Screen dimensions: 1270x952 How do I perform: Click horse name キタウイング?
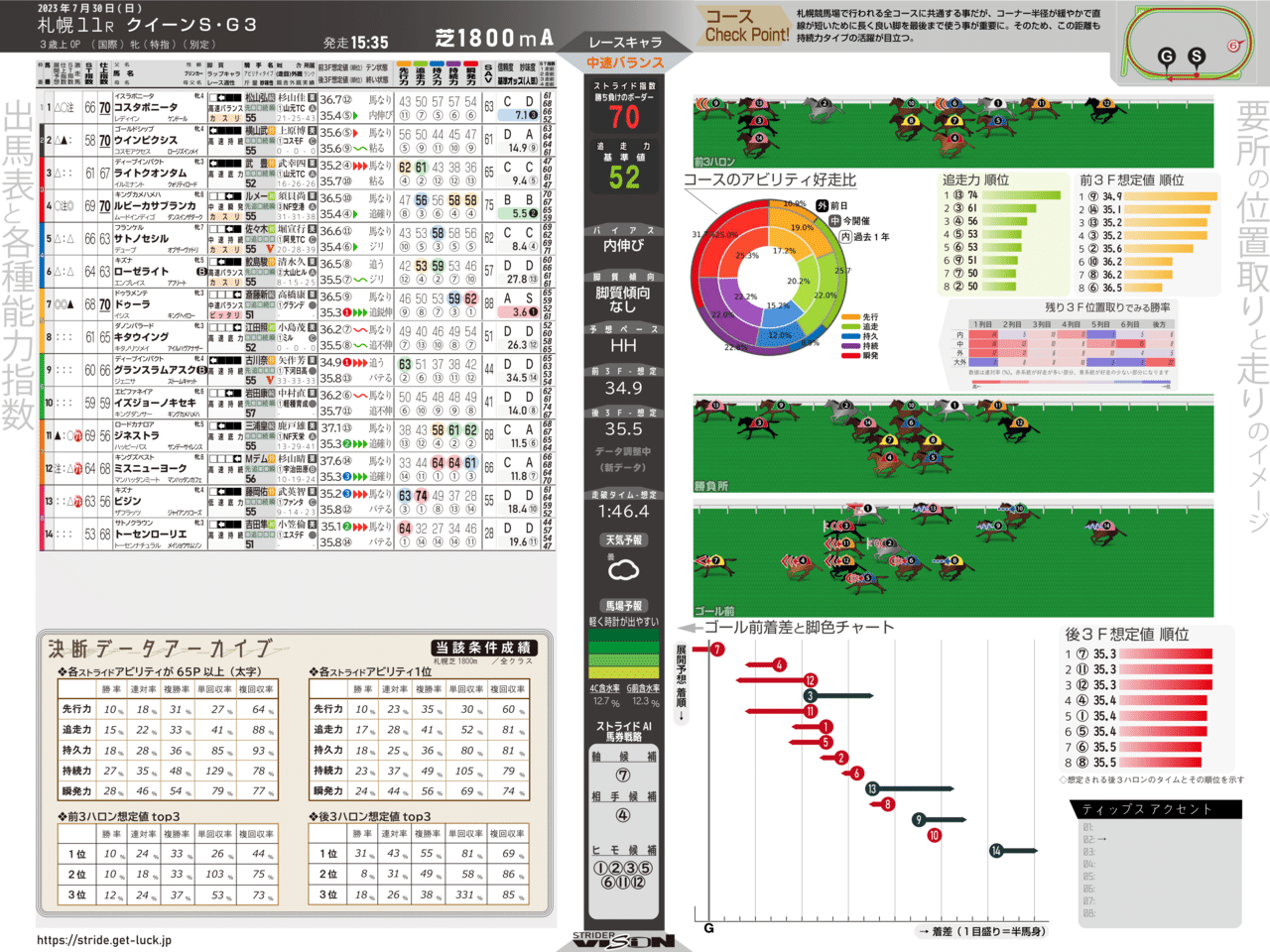(x=141, y=337)
